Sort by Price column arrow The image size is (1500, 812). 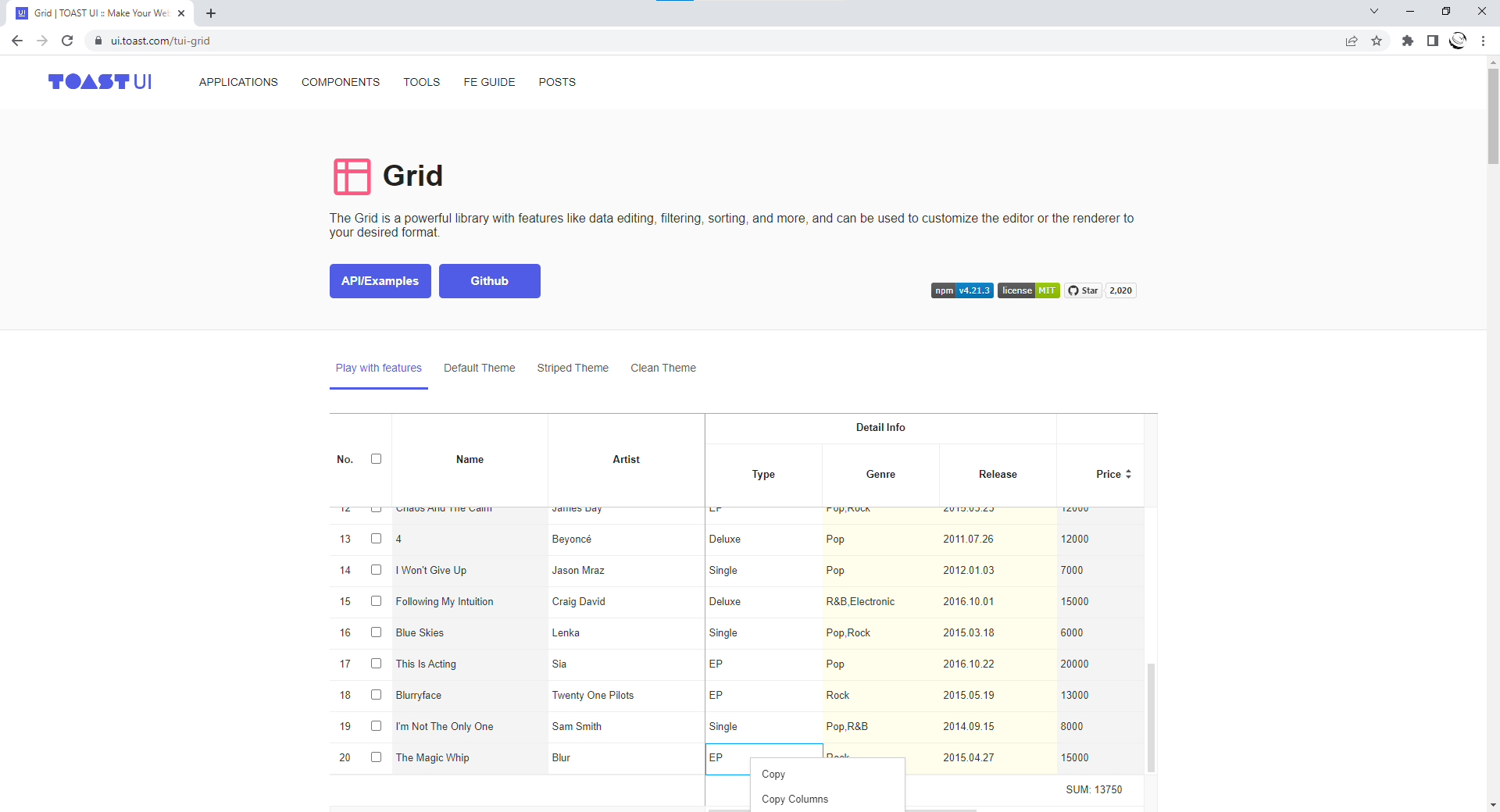click(x=1128, y=474)
